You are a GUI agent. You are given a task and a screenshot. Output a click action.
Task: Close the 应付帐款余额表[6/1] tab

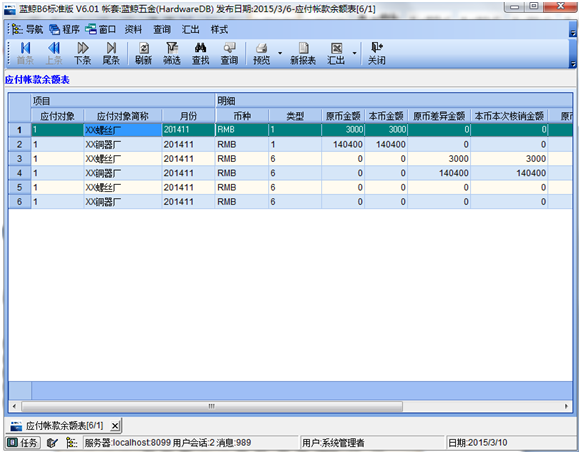click(x=115, y=426)
